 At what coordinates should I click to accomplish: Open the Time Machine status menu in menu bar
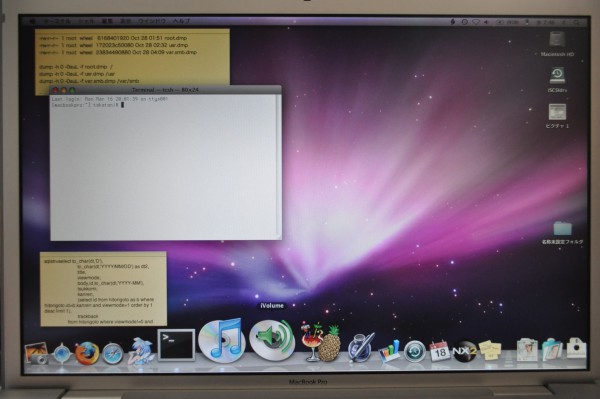click(464, 22)
